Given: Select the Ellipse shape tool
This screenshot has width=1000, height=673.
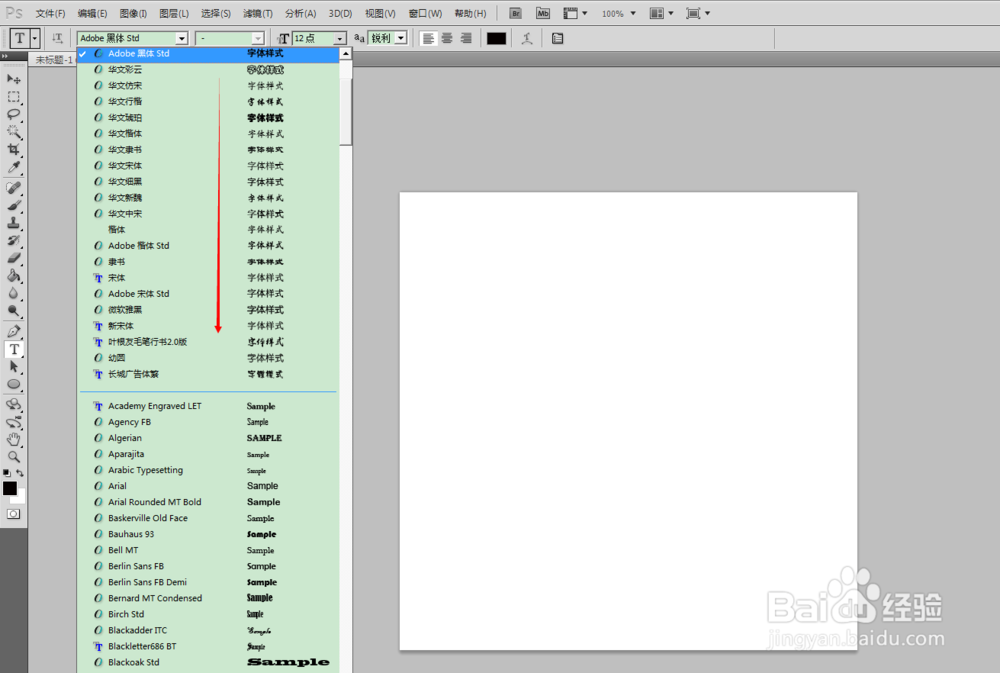Looking at the screenshot, I should click(13, 384).
